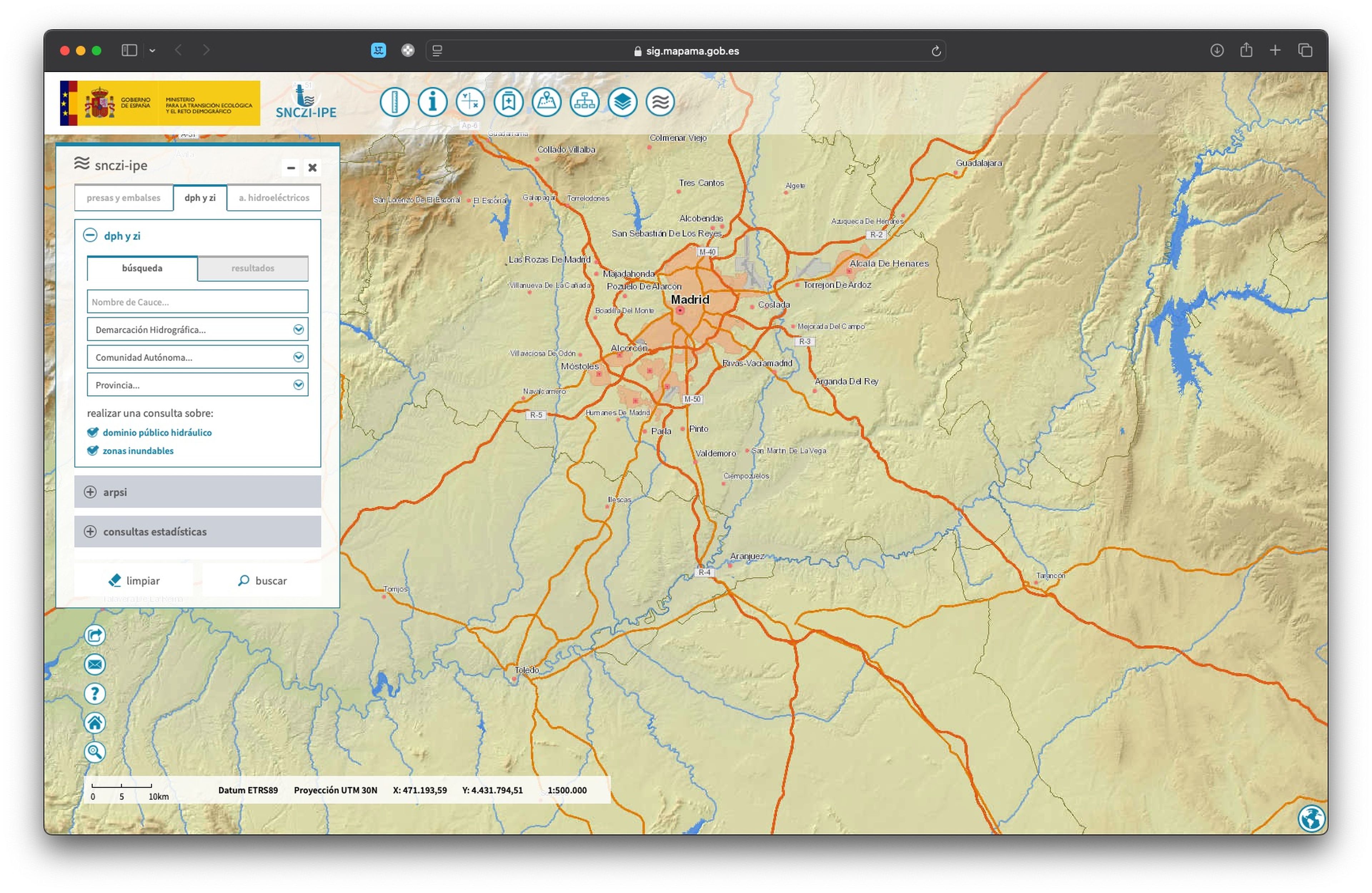Click the Datum ETRS89 text
The width and height of the screenshot is (1372, 893).
[248, 791]
